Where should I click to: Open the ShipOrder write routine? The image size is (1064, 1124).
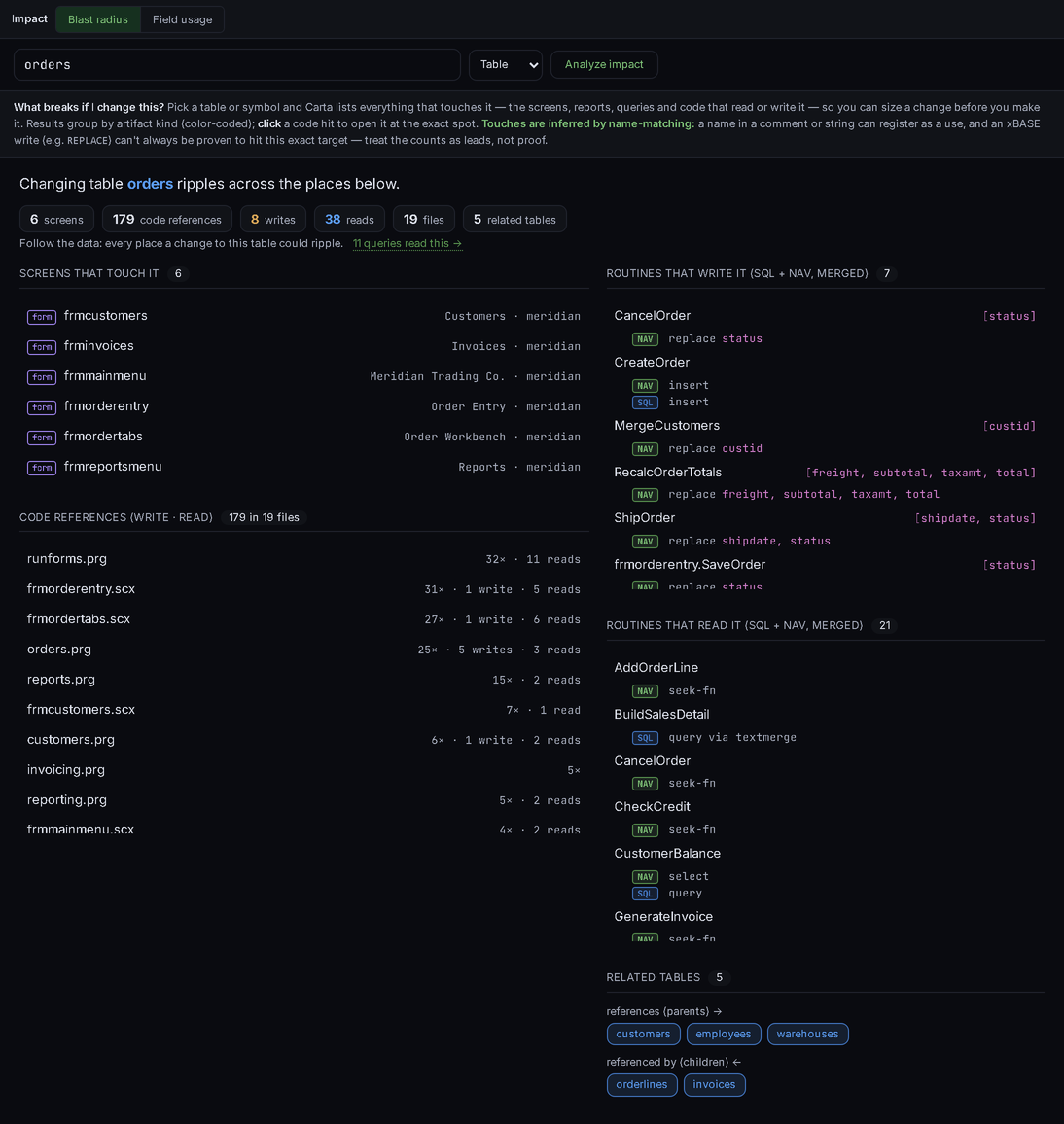coord(644,517)
